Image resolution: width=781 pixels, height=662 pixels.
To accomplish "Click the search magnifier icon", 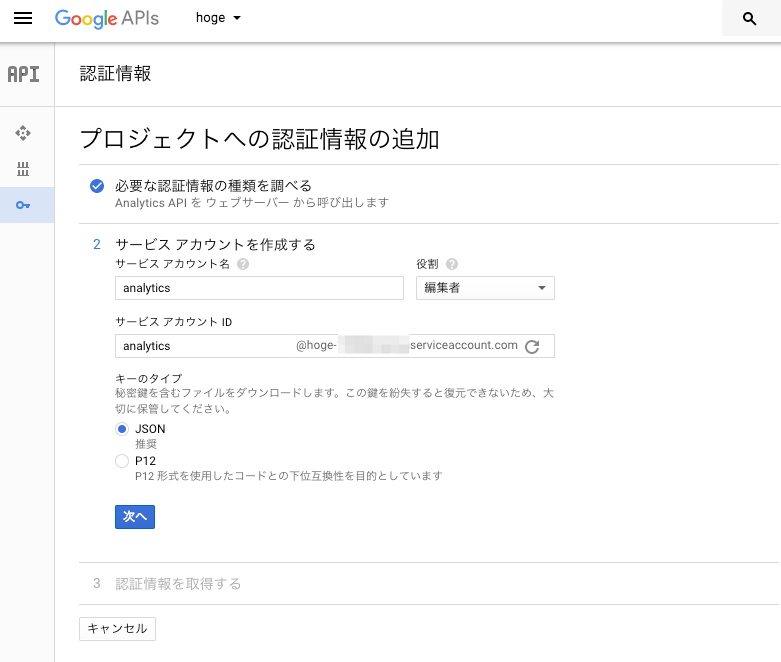I will pos(749,19).
